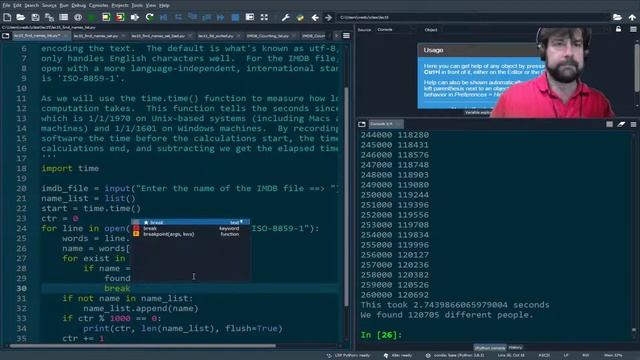Toggle the fullscreen mode icon
The width and height of the screenshot is (640, 360).
pyautogui.click(x=264, y=17)
